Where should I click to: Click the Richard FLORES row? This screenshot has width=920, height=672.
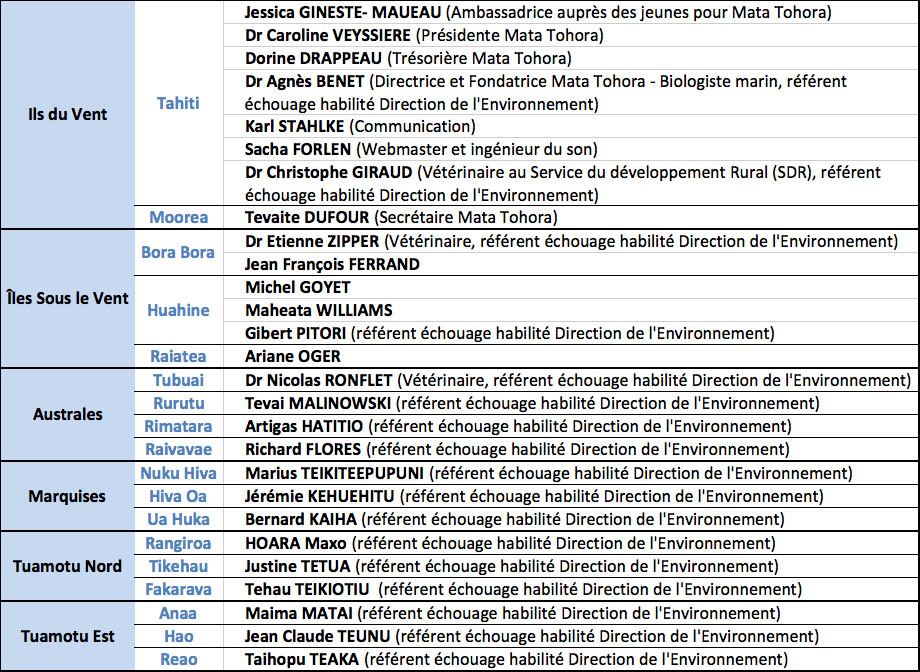point(571,449)
